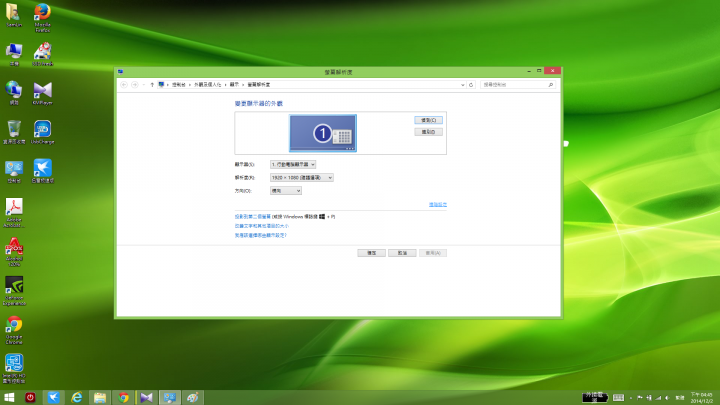Click the Detect (偵測) button
The image size is (720, 405).
[x=428, y=120]
